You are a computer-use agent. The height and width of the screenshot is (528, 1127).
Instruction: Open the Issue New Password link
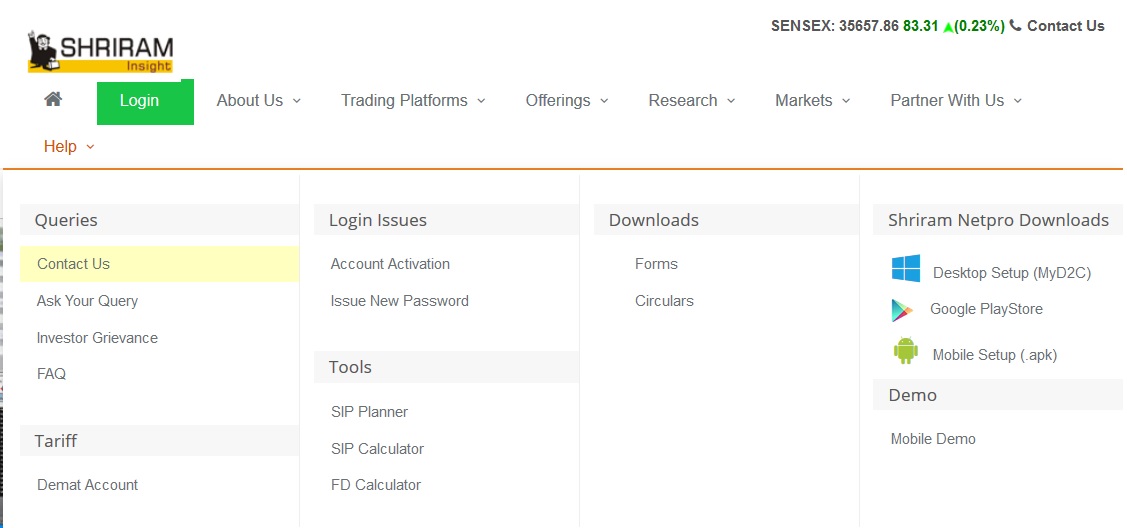click(x=400, y=301)
